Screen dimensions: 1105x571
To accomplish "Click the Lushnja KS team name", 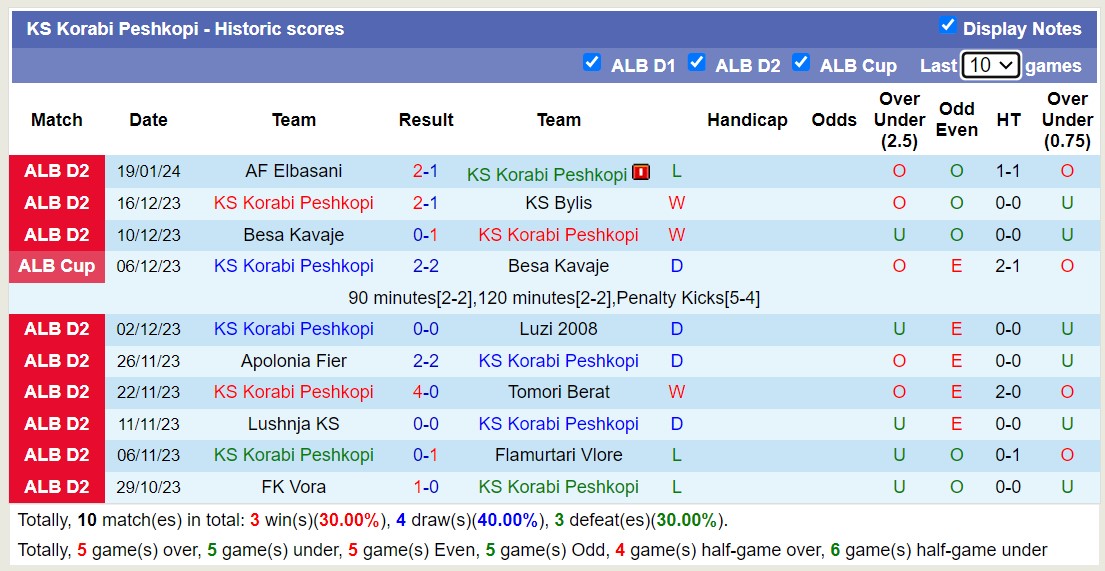I will tap(293, 424).
